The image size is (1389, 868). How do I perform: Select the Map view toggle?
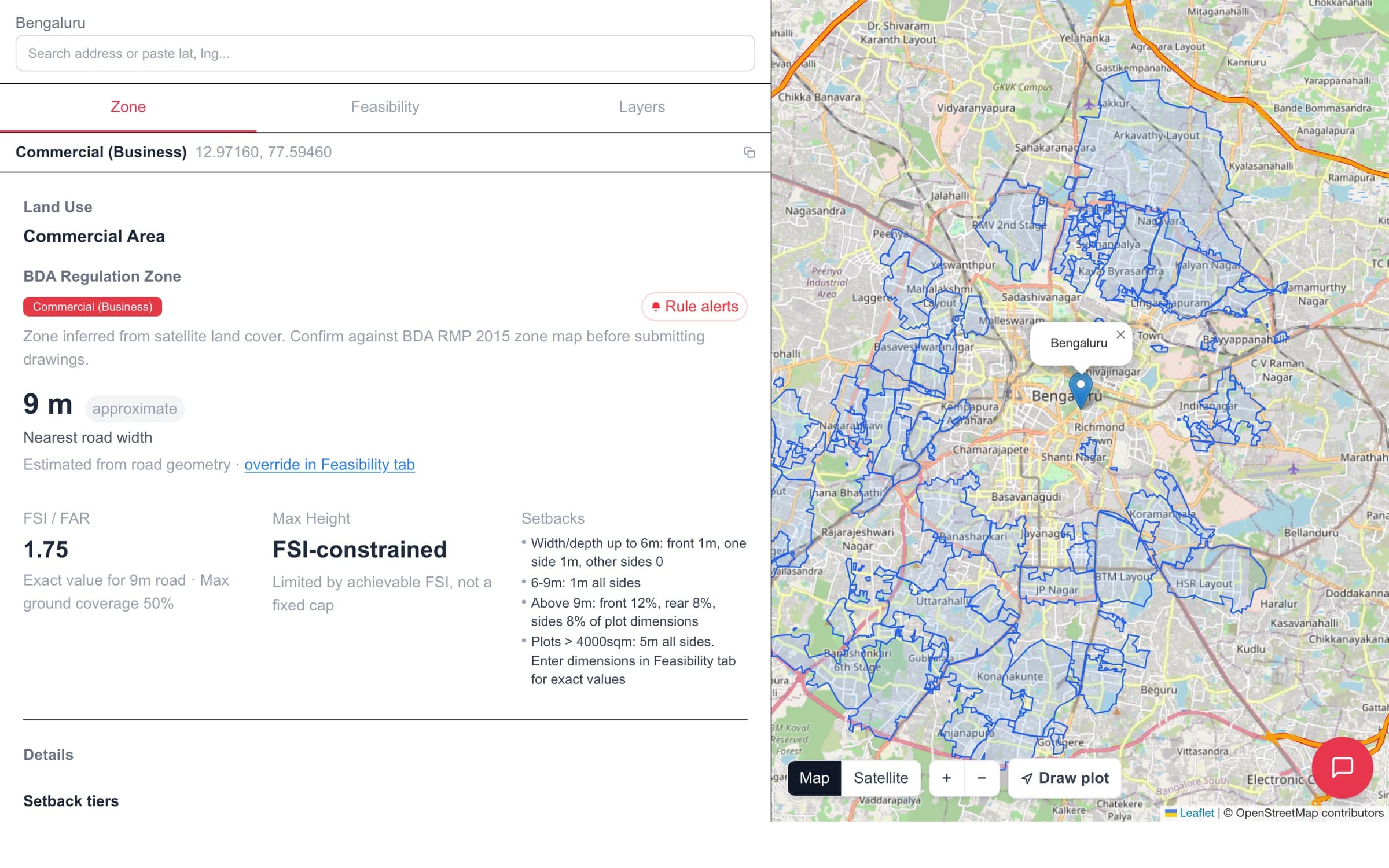[814, 778]
